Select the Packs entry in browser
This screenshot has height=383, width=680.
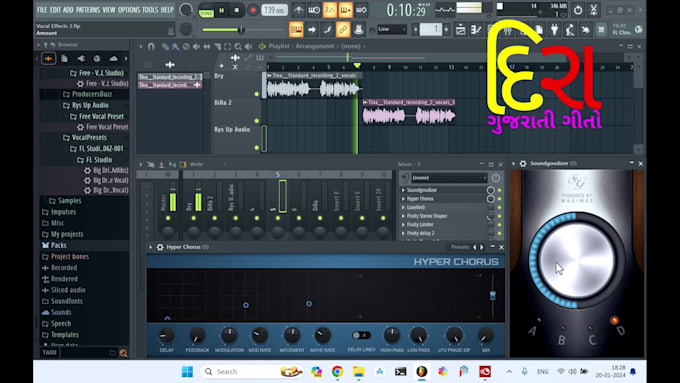pos(54,245)
